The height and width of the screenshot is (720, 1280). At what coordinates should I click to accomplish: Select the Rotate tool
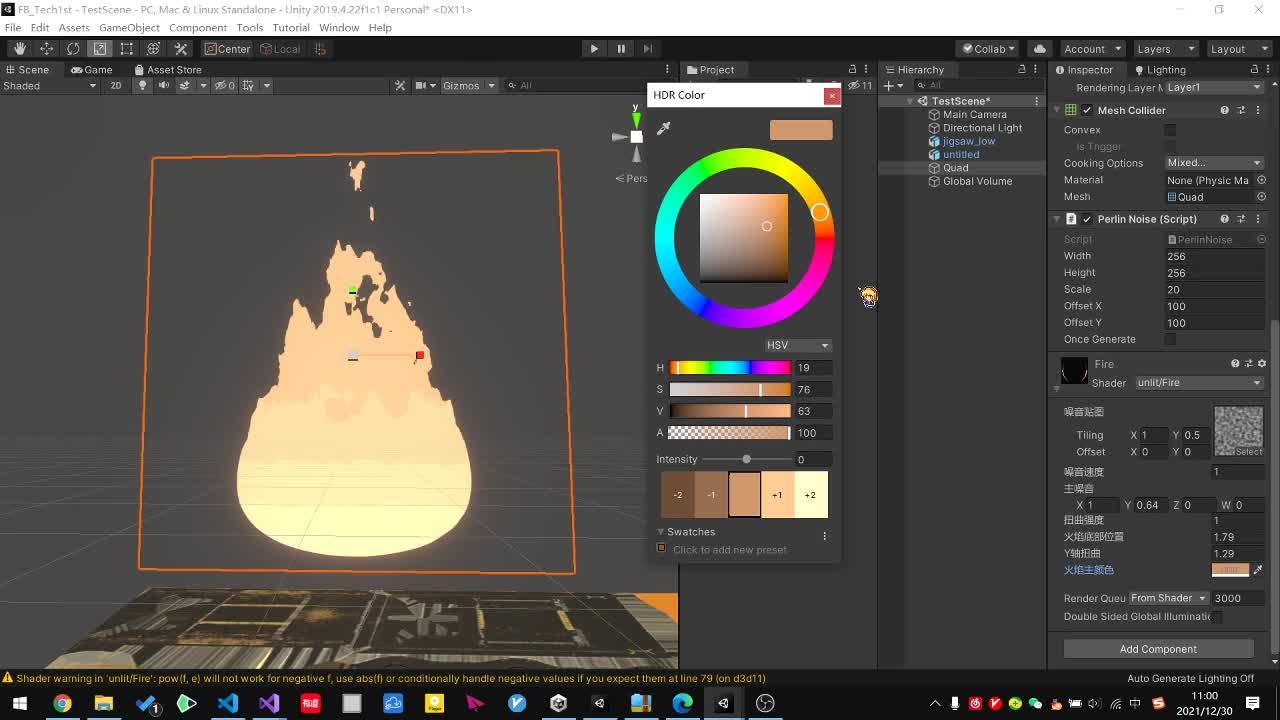point(73,49)
